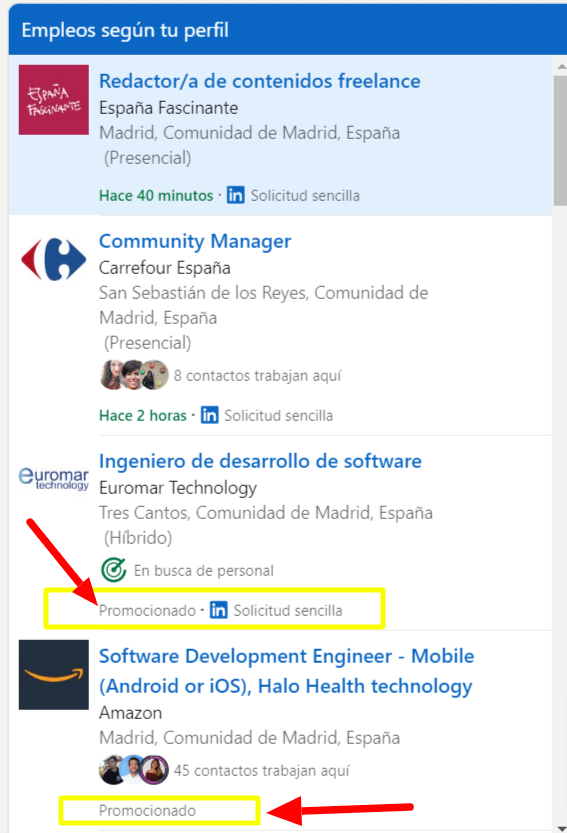Click 'Promocionado' label under Amazon job

(x=147, y=811)
